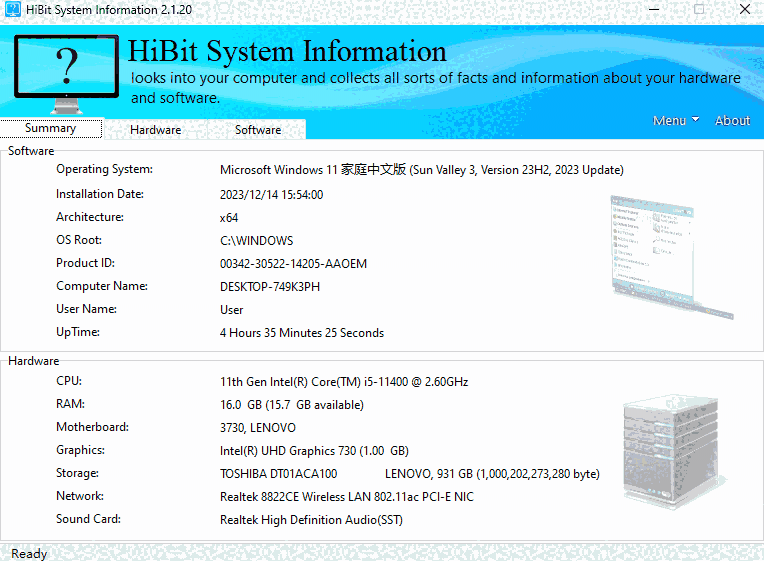
Task: Click the HiBit app icon in title bar
Action: (12, 9)
